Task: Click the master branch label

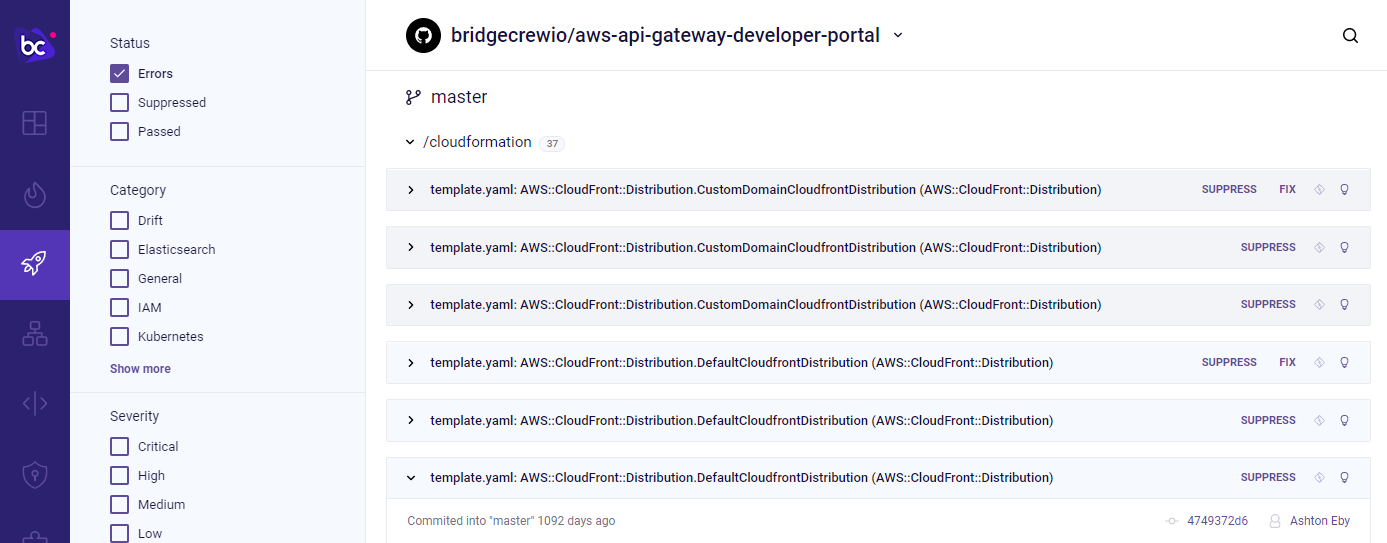Action: (x=459, y=97)
